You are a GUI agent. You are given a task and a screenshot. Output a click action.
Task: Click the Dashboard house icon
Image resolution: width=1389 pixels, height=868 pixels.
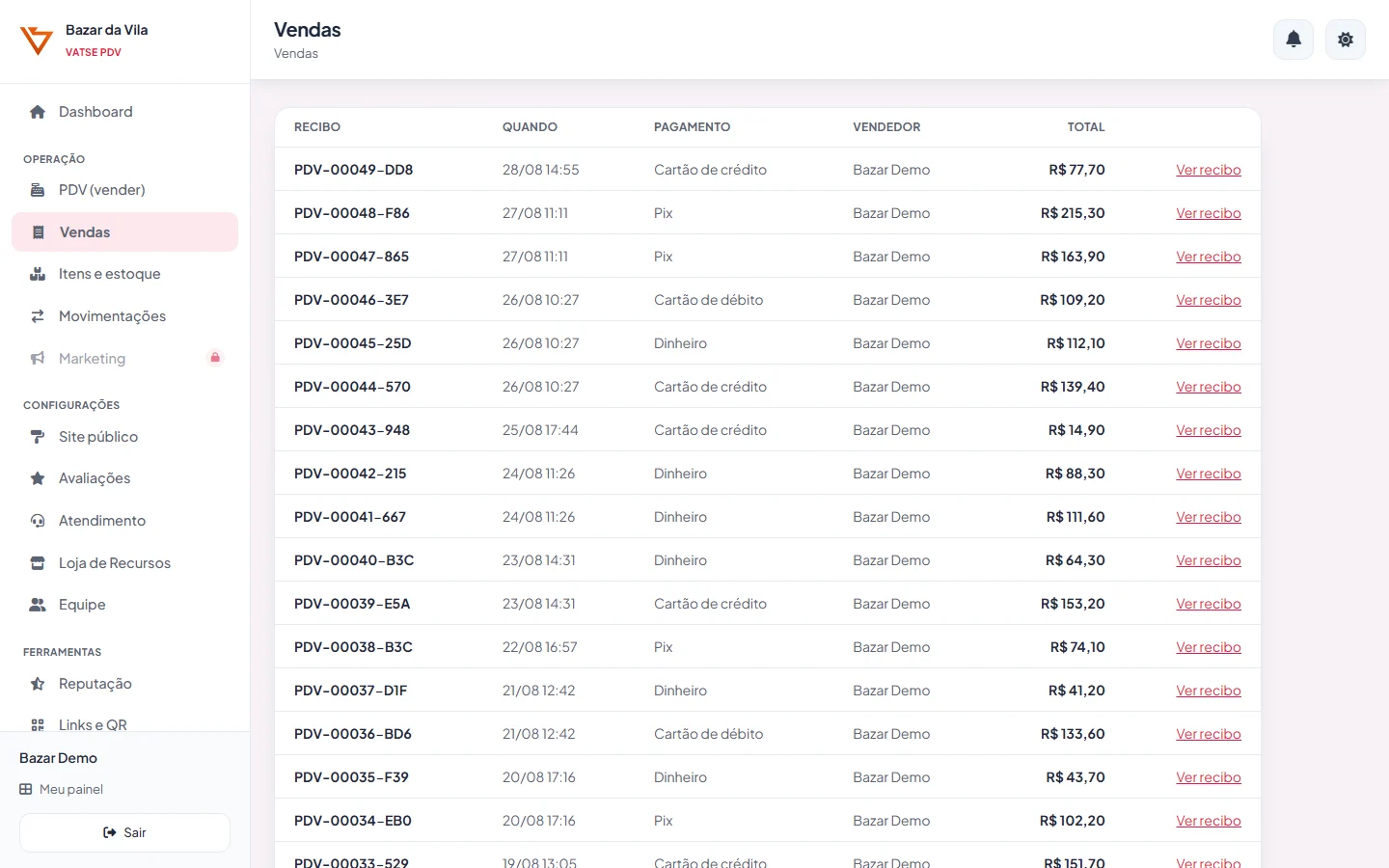pos(38,112)
